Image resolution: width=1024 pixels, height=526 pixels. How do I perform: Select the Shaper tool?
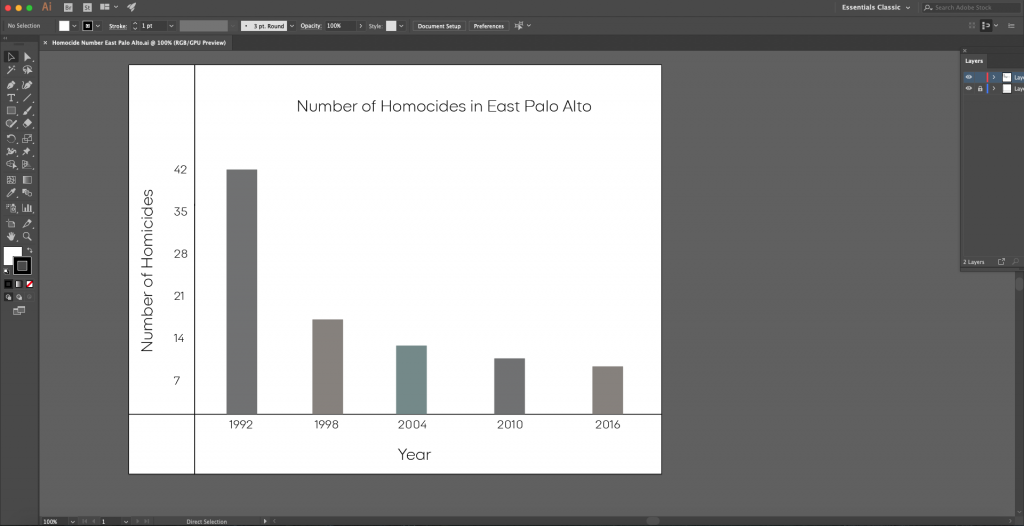pos(11,123)
